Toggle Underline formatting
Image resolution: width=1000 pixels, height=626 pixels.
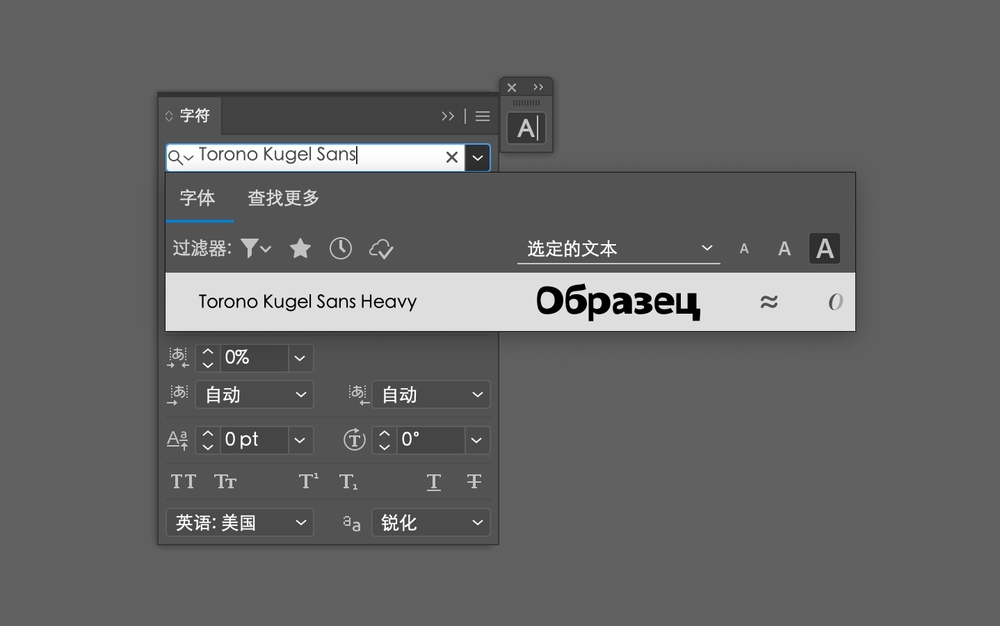click(x=434, y=482)
